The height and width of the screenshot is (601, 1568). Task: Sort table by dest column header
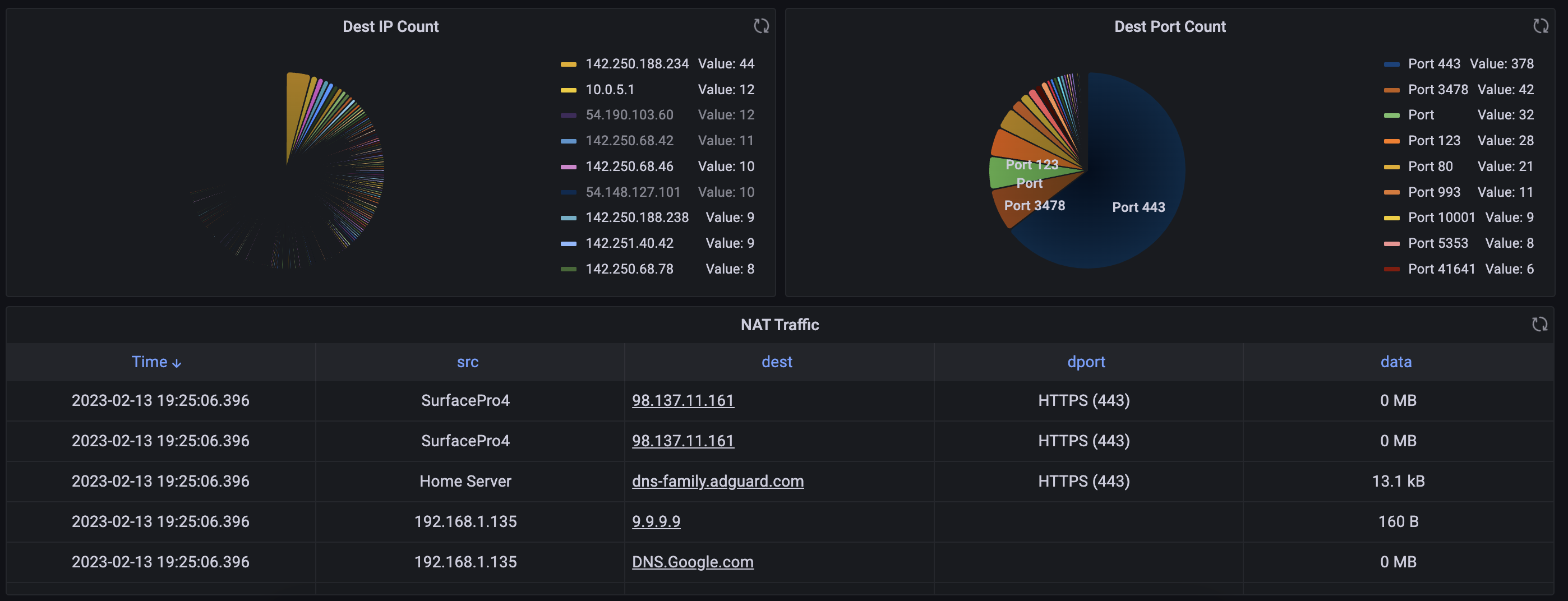pos(777,362)
